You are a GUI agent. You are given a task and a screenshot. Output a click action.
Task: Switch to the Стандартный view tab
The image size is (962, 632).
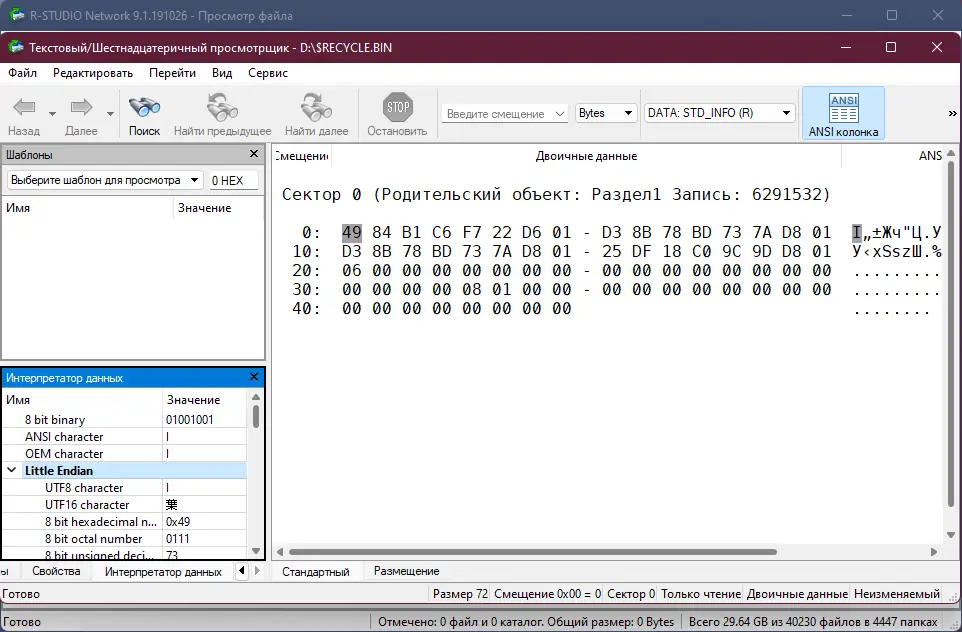316,572
